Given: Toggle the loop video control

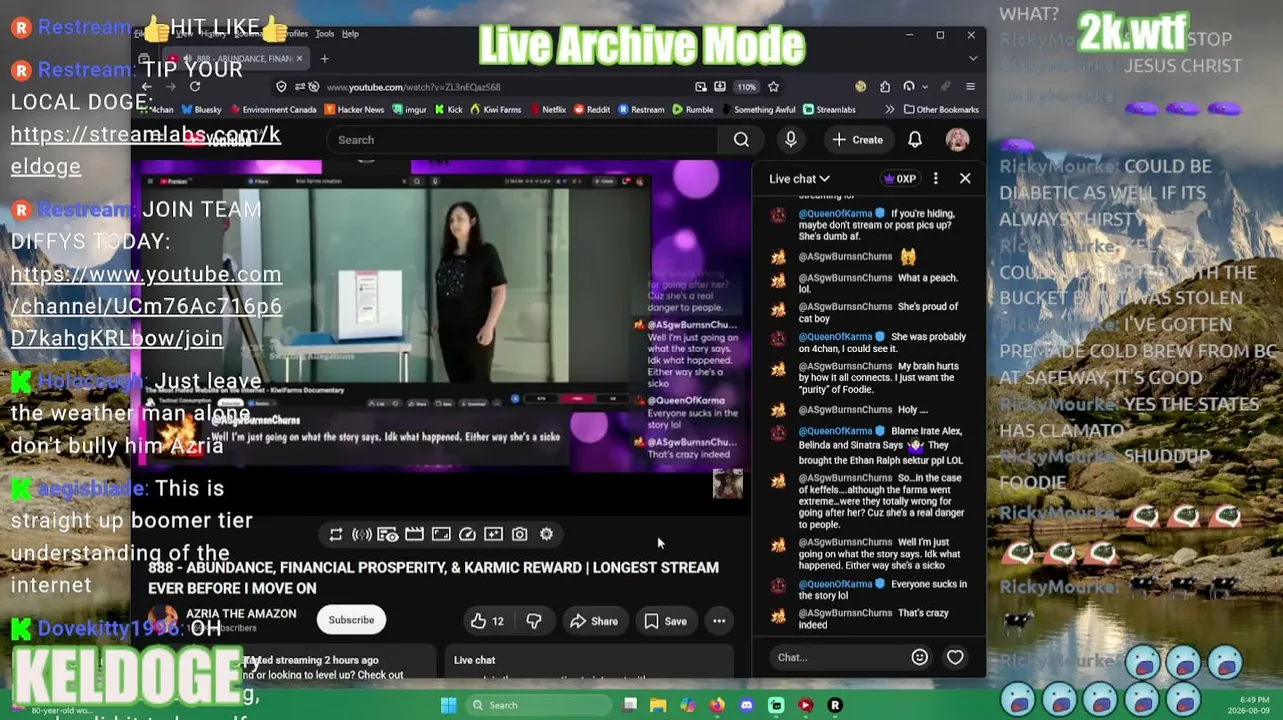Looking at the screenshot, I should [x=336, y=534].
